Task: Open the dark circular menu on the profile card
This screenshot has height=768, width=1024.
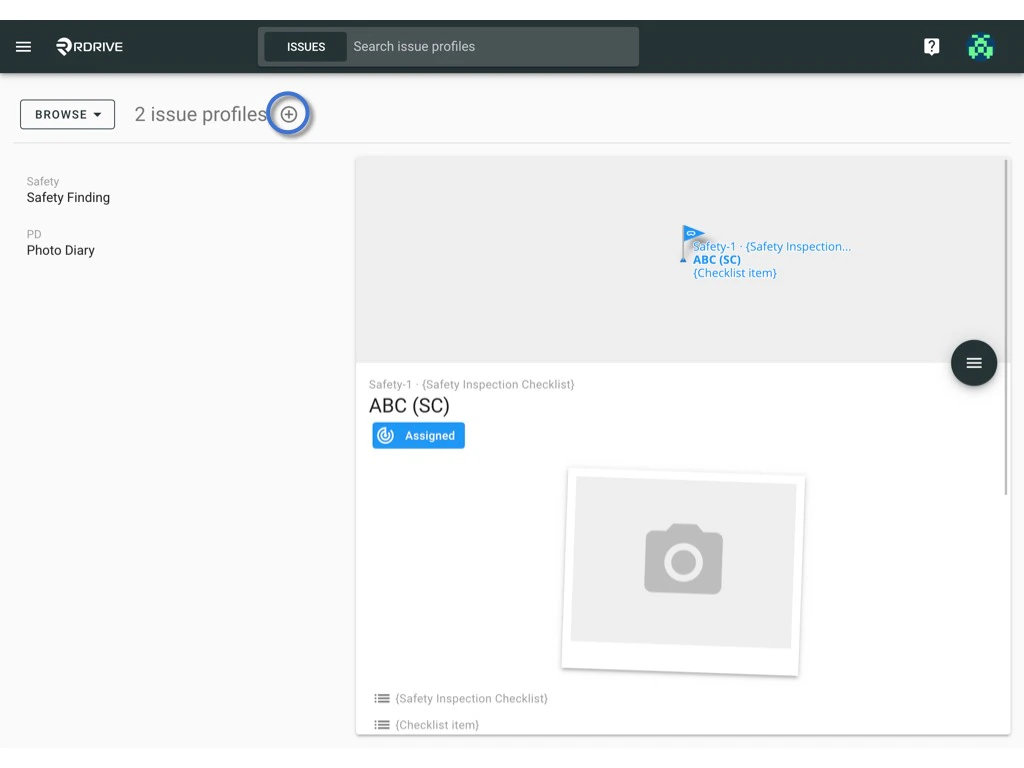Action: pyautogui.click(x=973, y=363)
